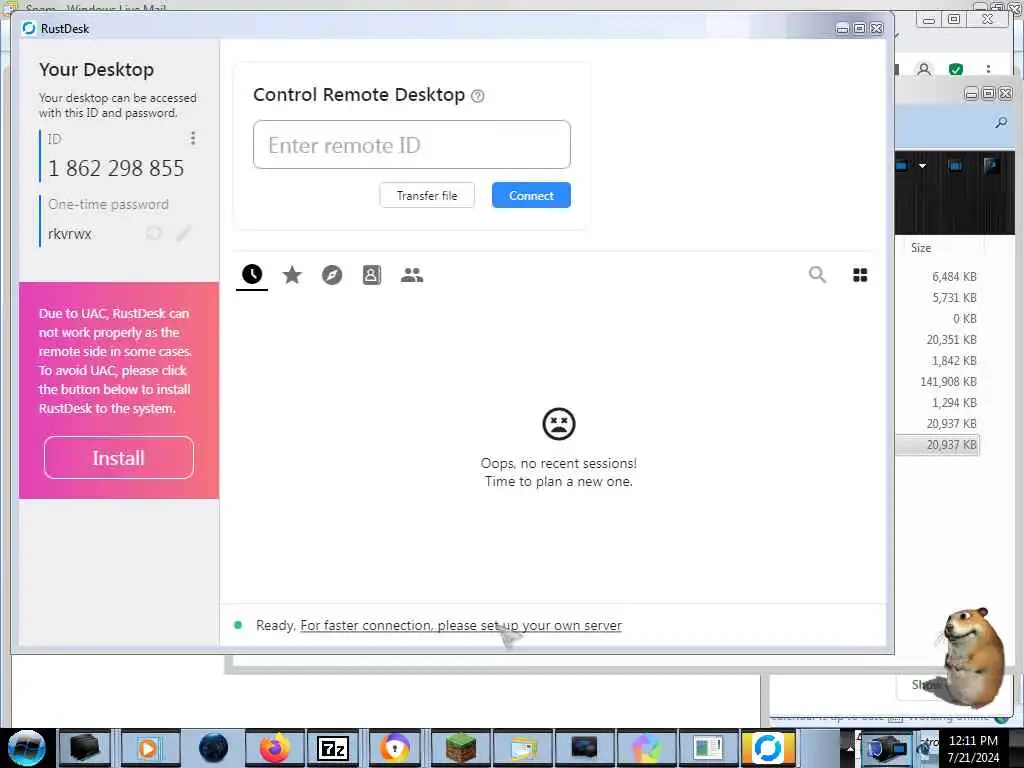Screen dimensions: 1024x768
Task: Click the RustDesk logo in title bar
Action: [x=29, y=28]
